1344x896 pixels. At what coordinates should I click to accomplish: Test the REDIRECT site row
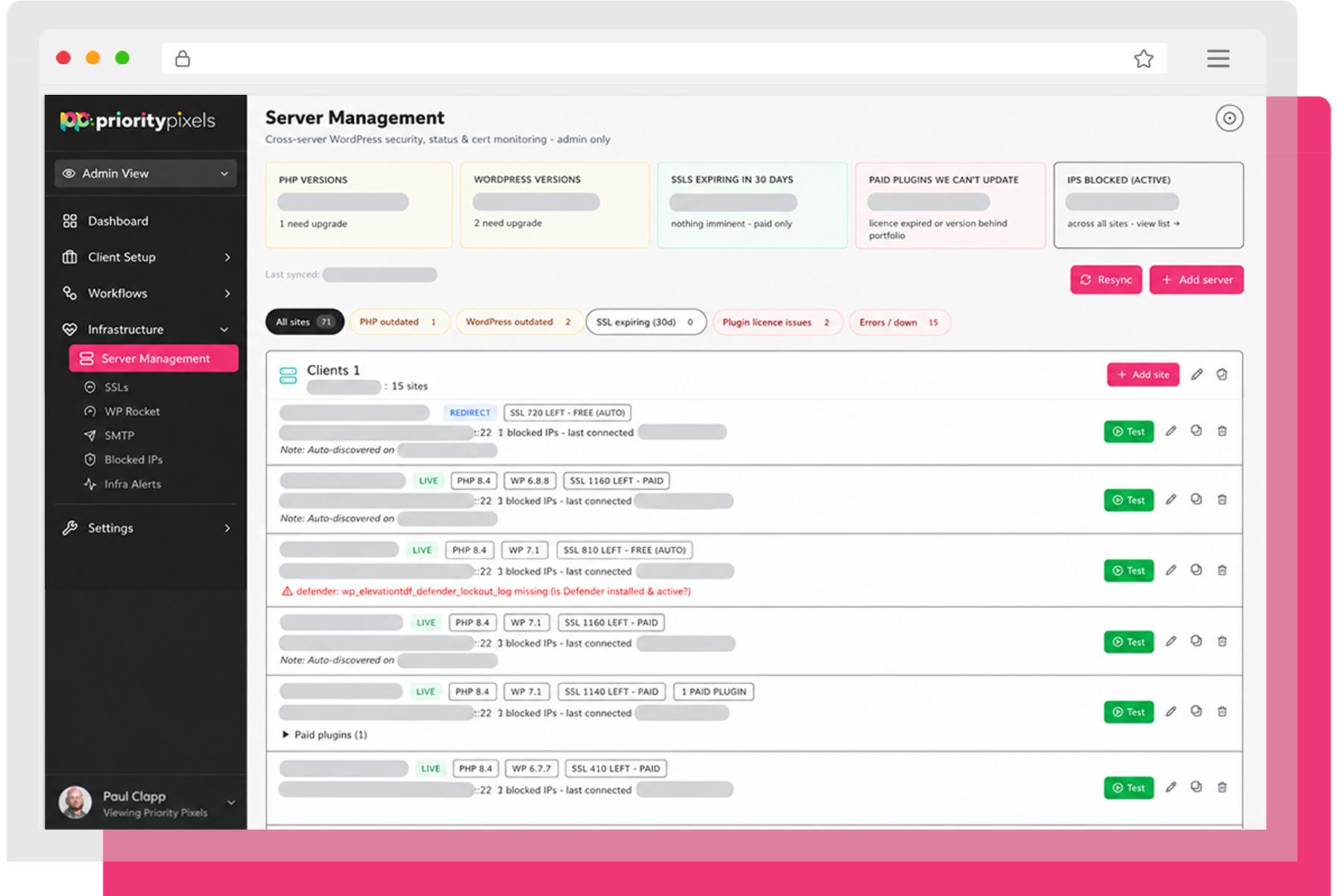[x=1129, y=432]
